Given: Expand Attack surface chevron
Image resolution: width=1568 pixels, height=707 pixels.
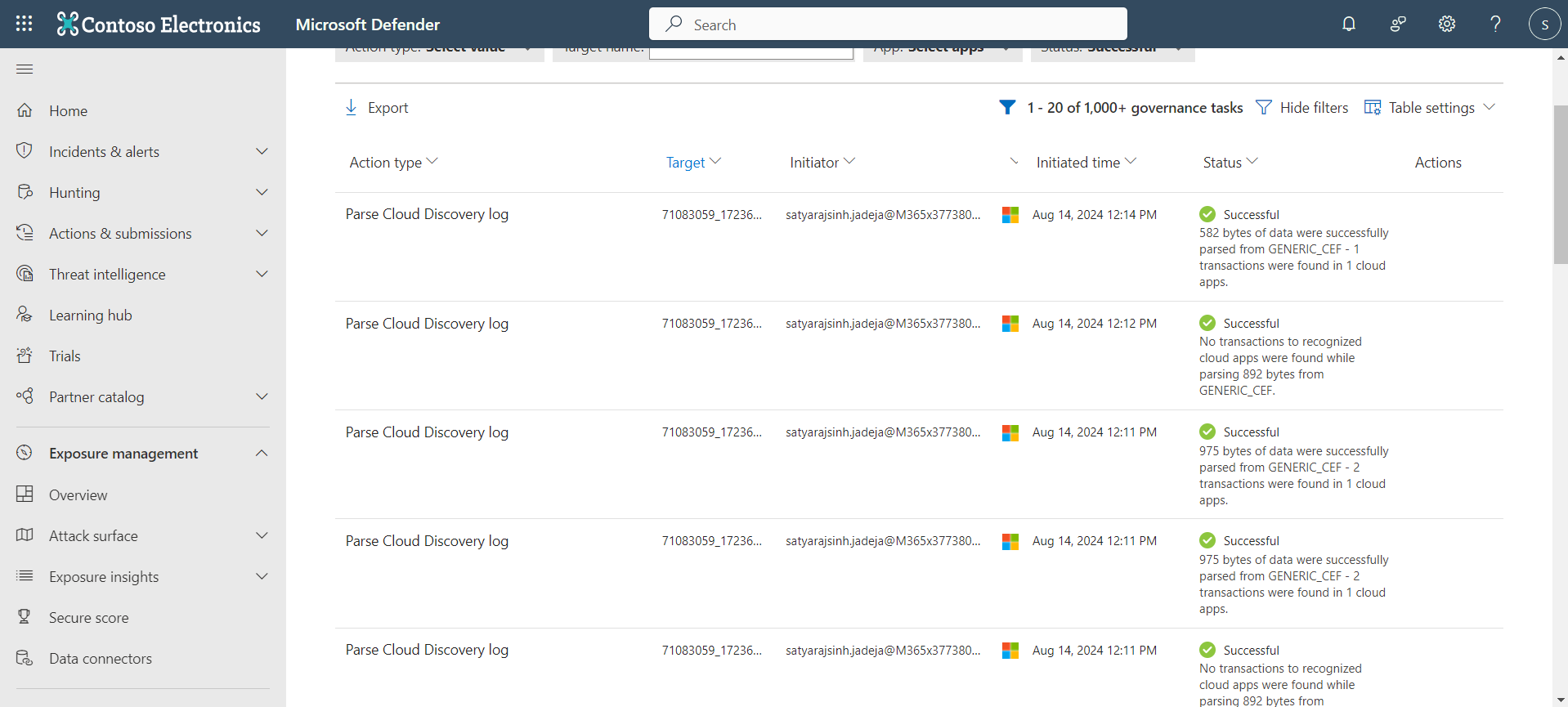Looking at the screenshot, I should 262,535.
